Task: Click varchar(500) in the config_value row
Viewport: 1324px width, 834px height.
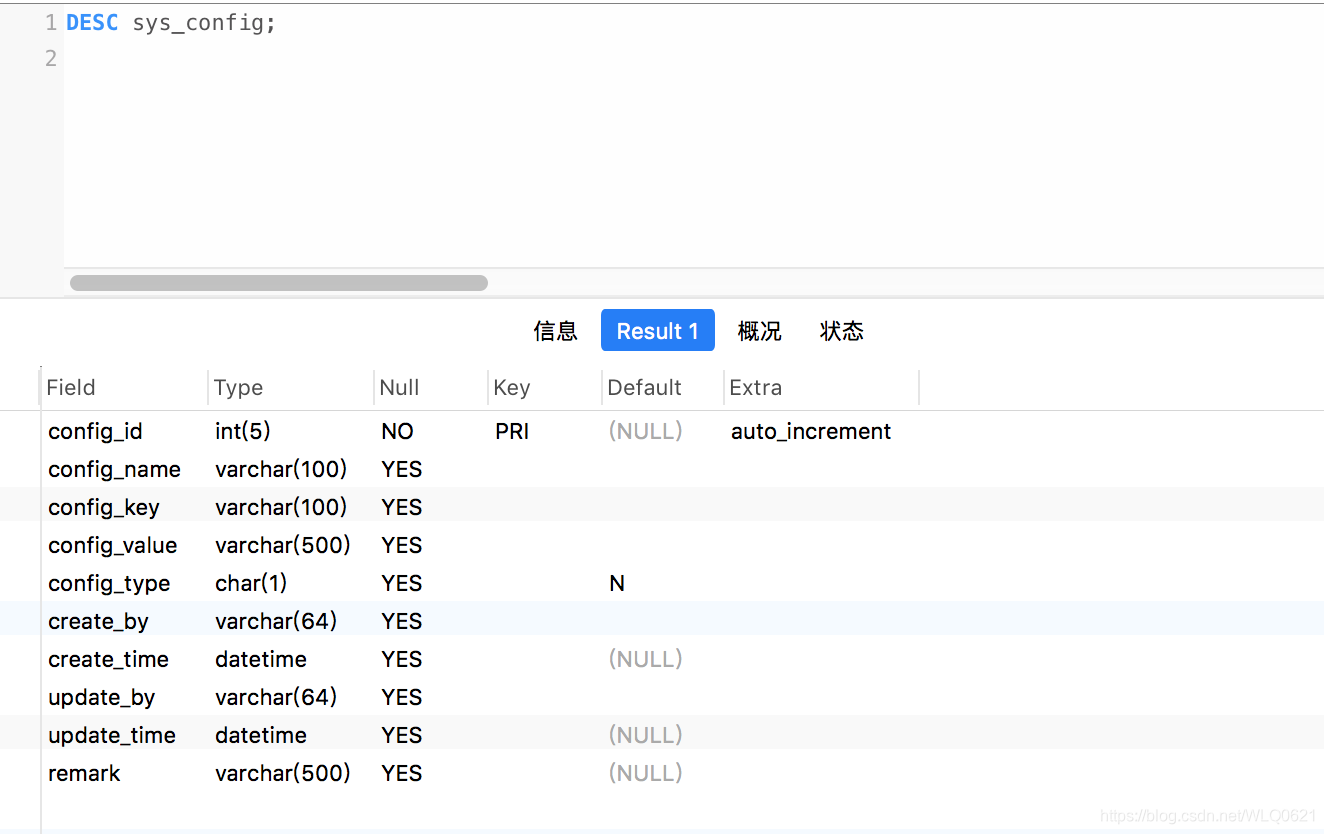Action: tap(283, 545)
